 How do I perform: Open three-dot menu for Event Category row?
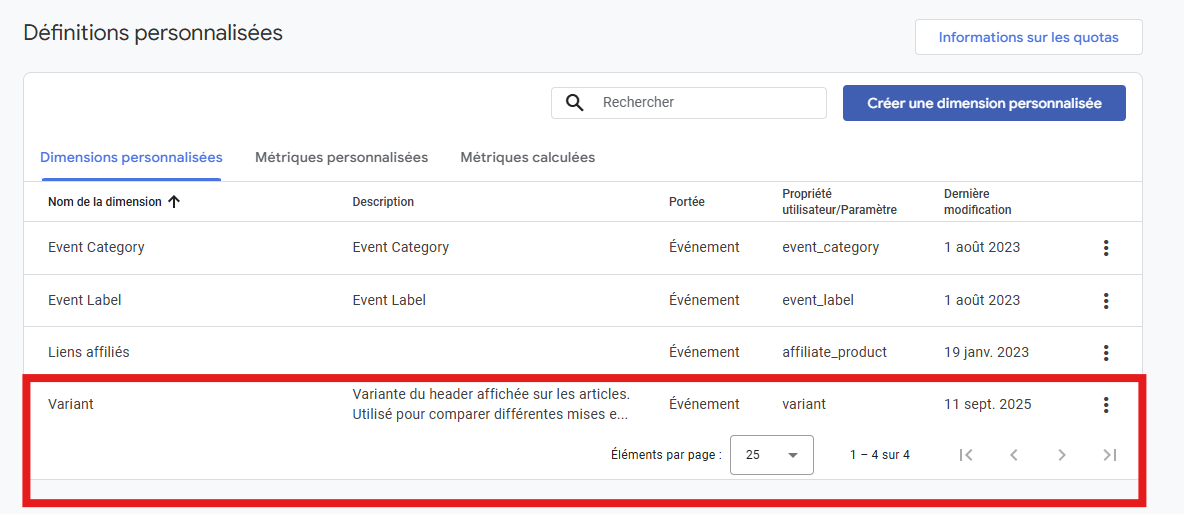1105,248
